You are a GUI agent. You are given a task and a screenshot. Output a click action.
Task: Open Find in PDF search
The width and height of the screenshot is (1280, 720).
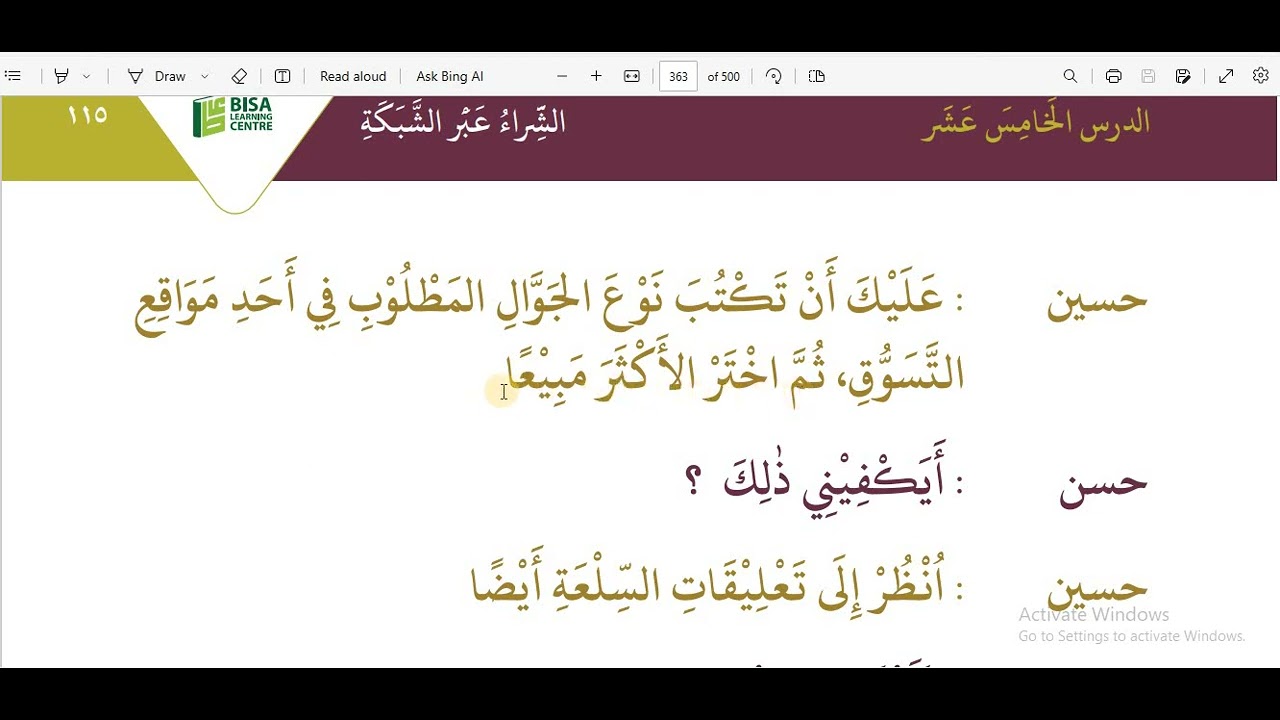[x=1070, y=76]
